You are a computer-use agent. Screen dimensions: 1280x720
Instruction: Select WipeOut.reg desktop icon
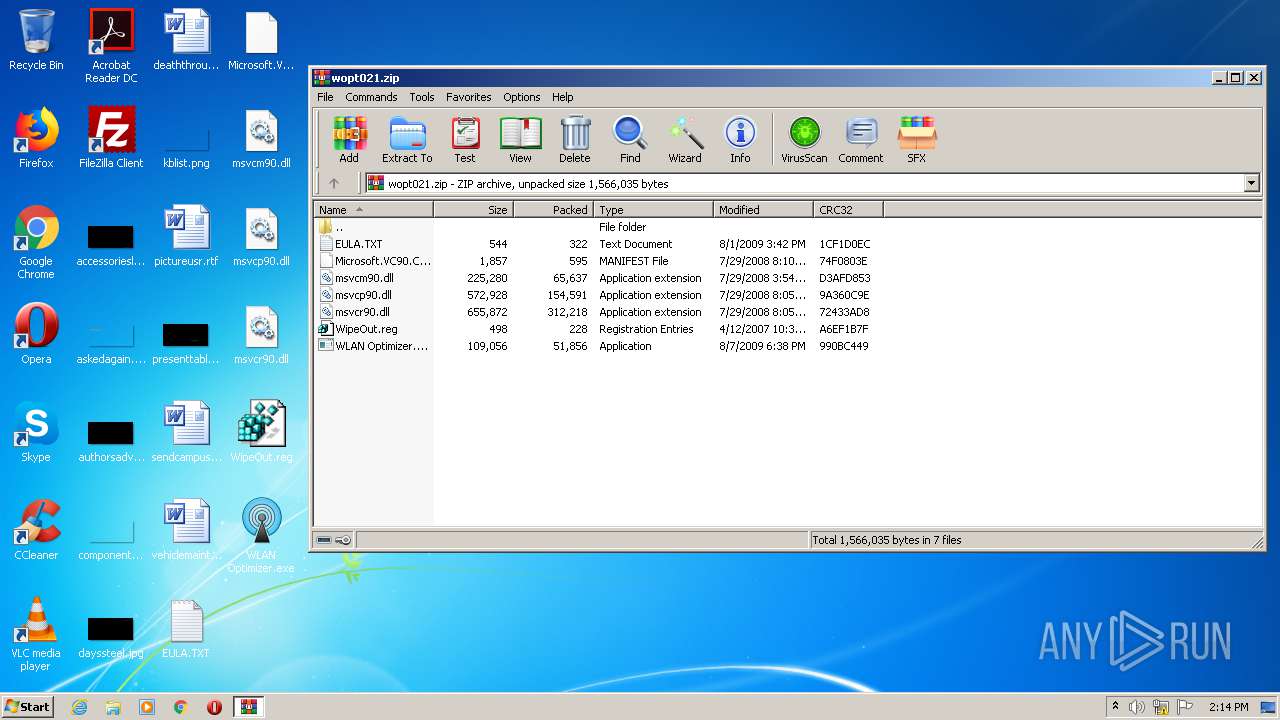pyautogui.click(x=261, y=433)
